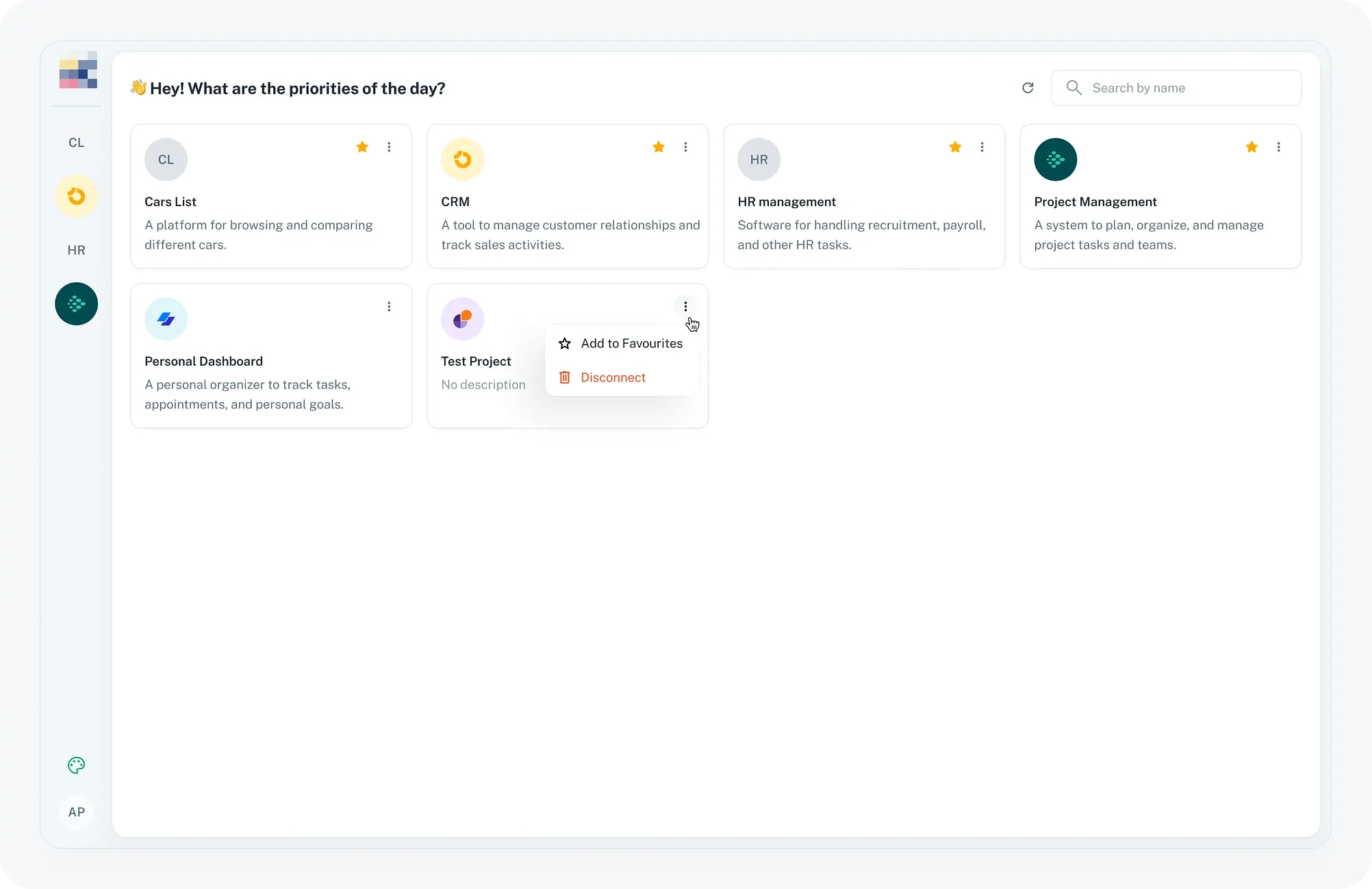
Task: Open CRM from the sidebar icon
Action: 76,197
